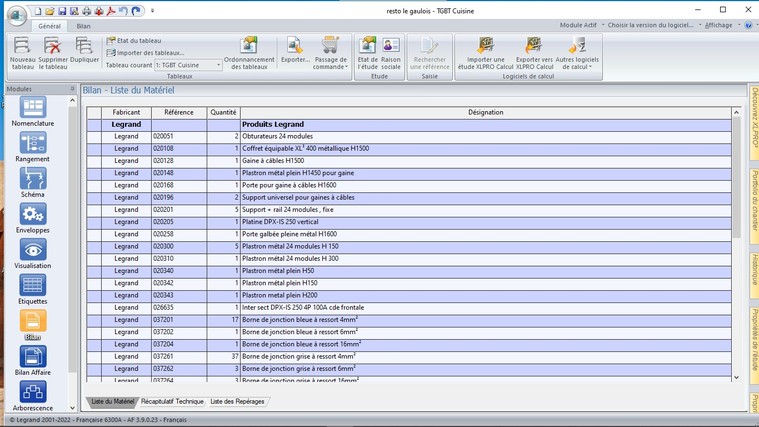Click Importer une étude XLPRO Calcul
The height and width of the screenshot is (427, 759).
coord(485,53)
